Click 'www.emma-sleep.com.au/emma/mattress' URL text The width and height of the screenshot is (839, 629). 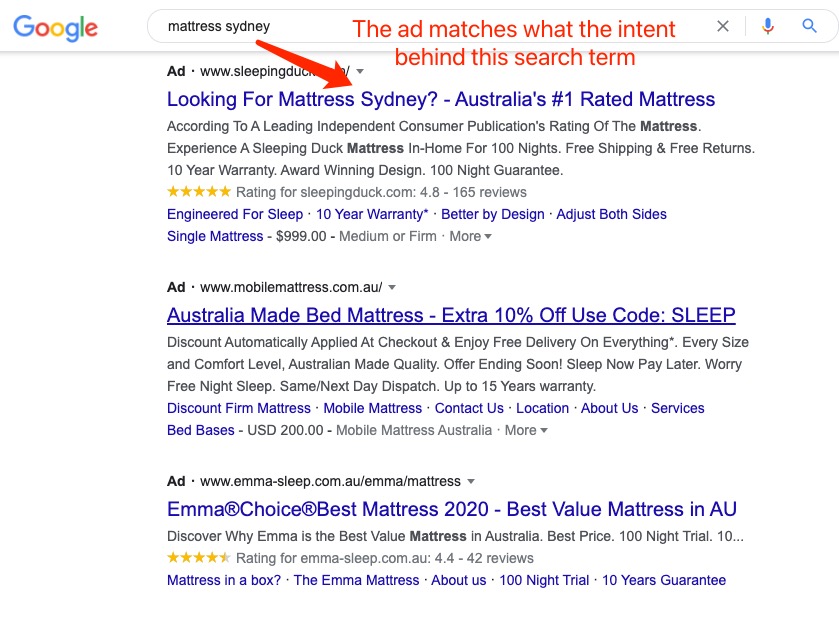pos(330,481)
